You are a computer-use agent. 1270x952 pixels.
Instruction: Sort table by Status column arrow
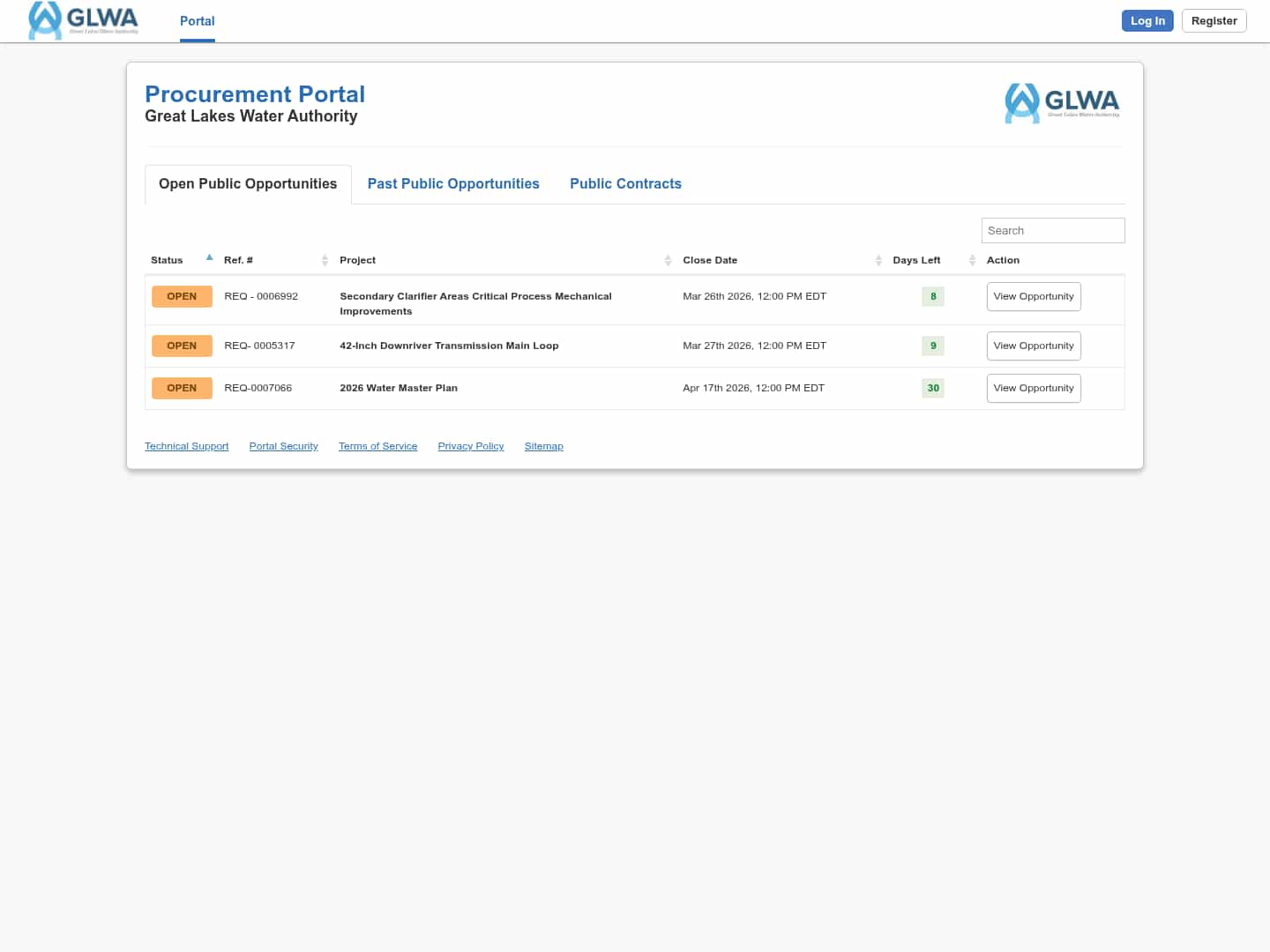(209, 258)
